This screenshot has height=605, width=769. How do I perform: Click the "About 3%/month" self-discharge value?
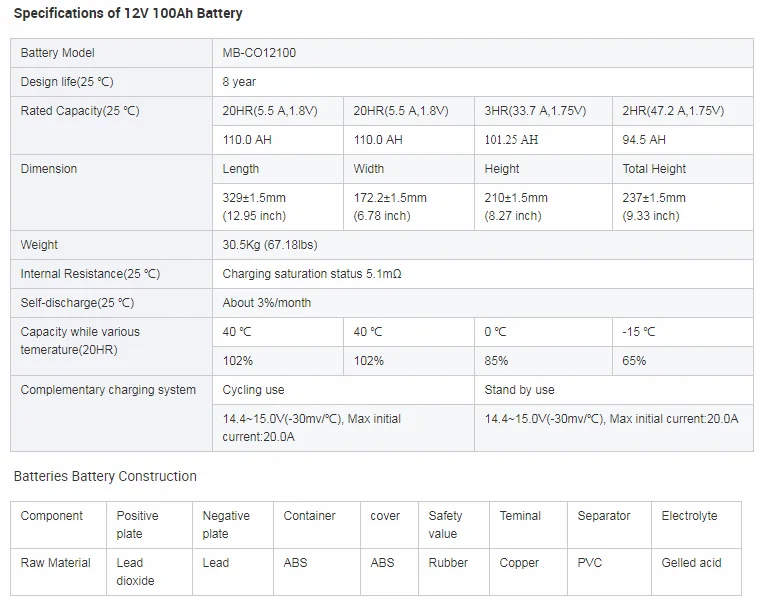pos(266,303)
